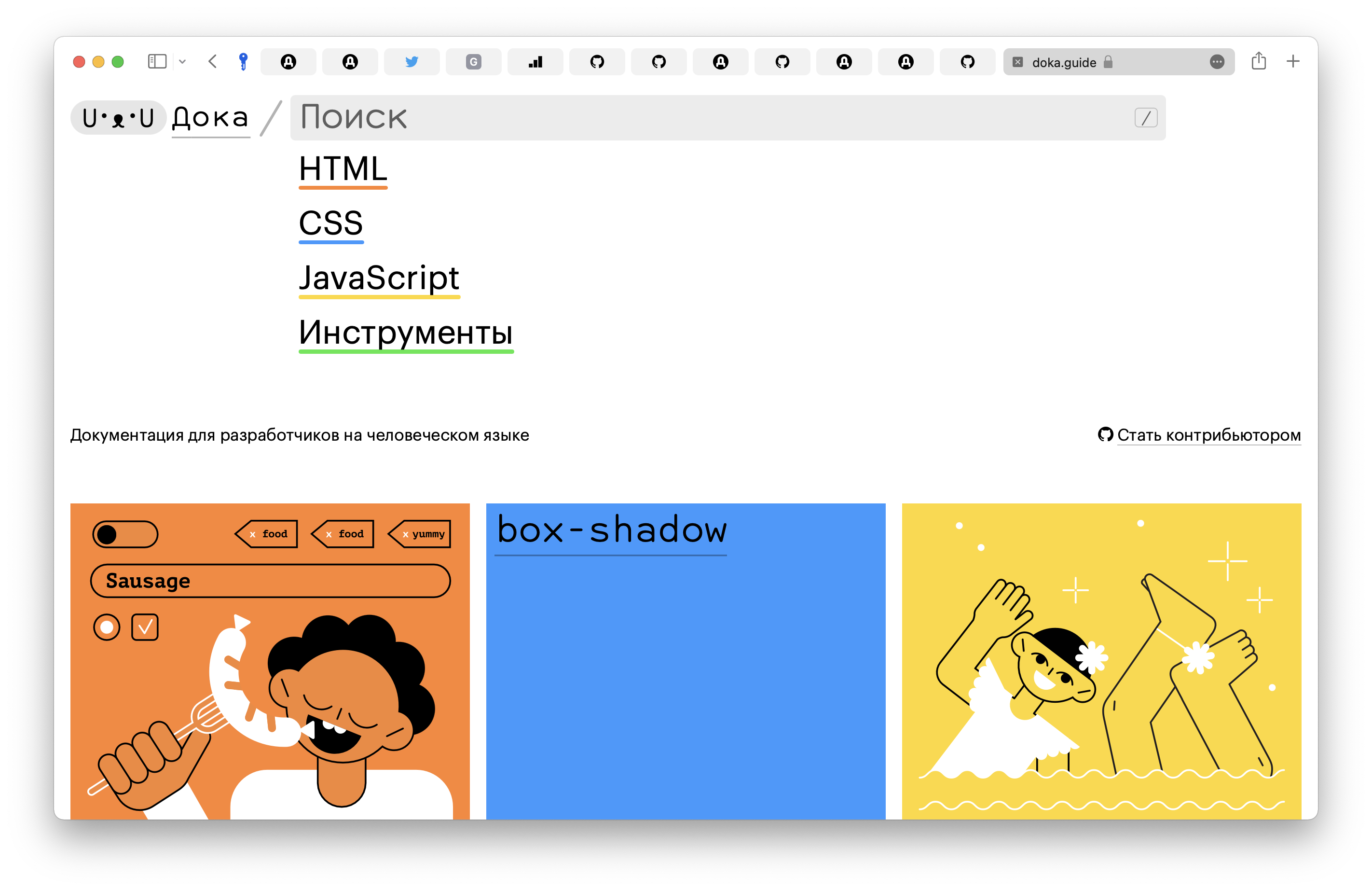Follow the Стать контрибьютором link
This screenshot has height=891, width=1372.
point(1208,435)
